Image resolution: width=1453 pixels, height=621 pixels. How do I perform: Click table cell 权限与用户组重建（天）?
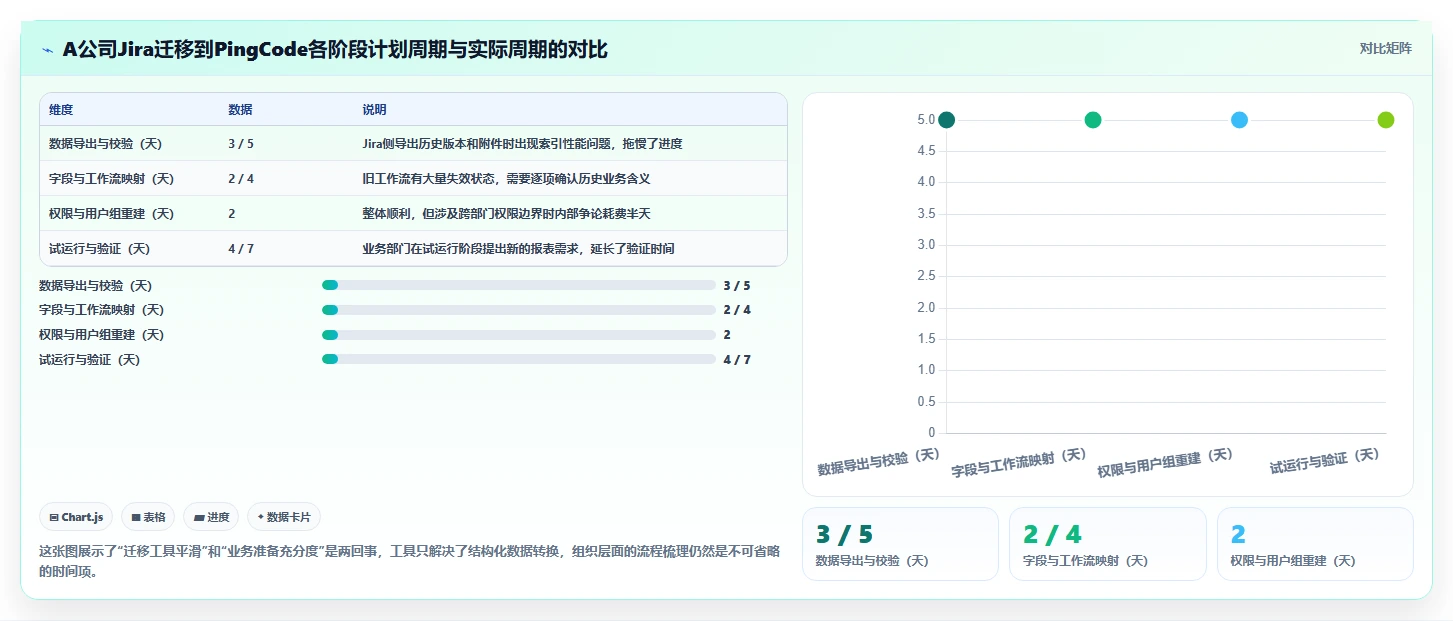click(112, 214)
